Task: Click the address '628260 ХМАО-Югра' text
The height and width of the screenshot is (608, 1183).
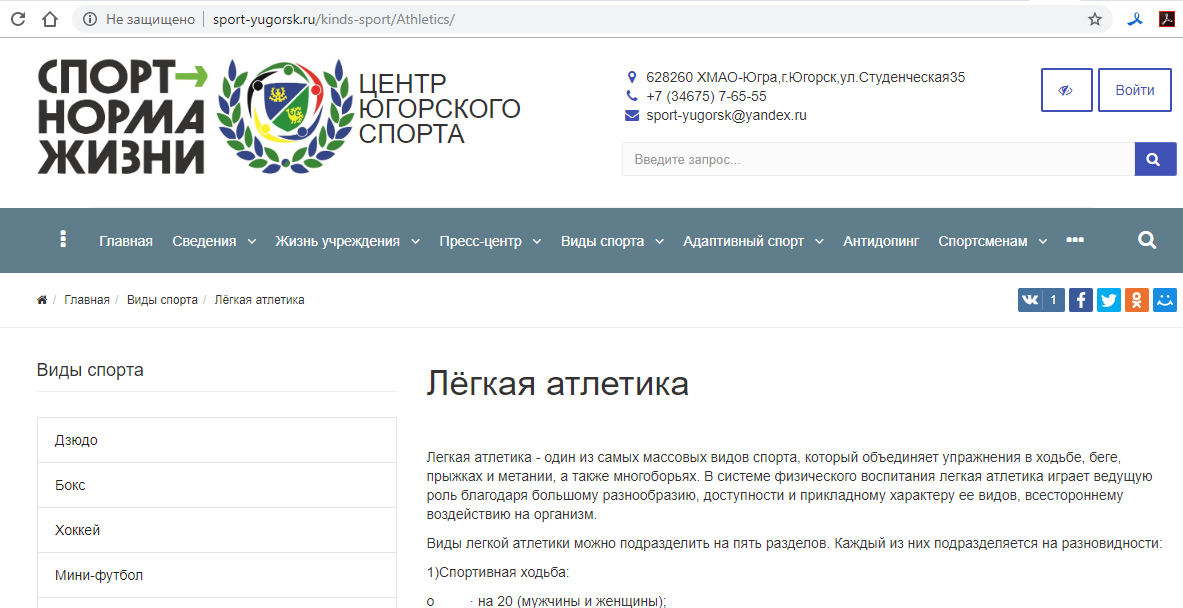Action: tap(806, 77)
